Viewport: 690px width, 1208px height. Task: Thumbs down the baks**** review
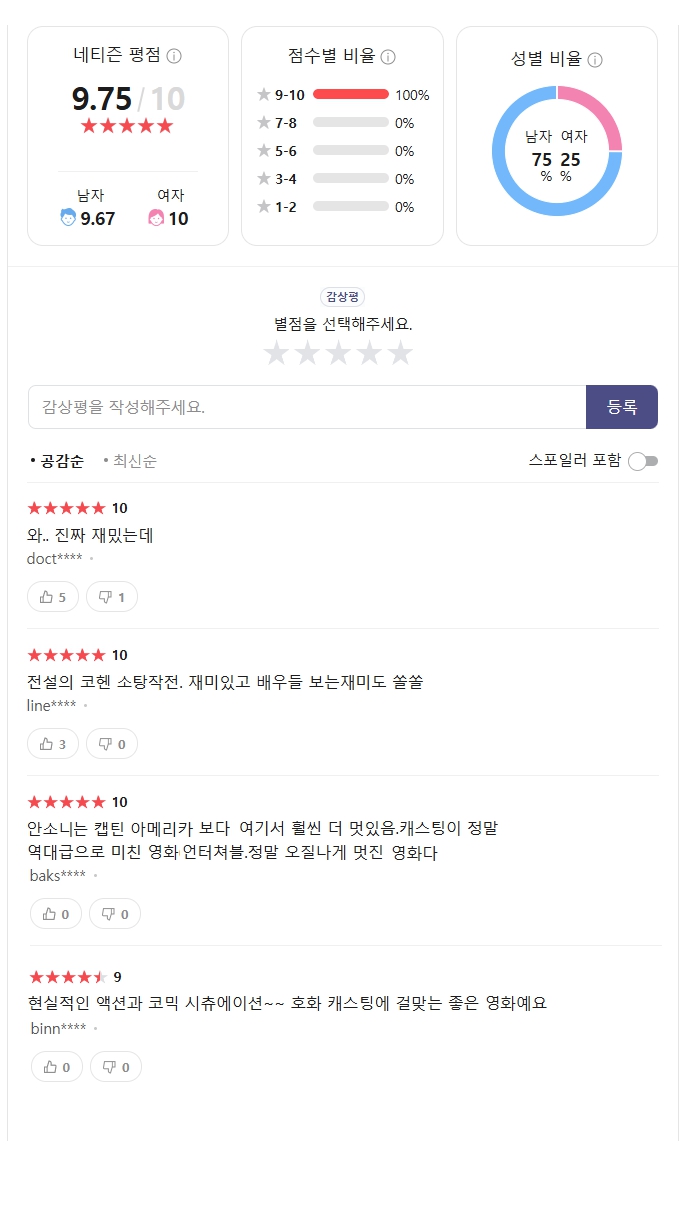[115, 914]
